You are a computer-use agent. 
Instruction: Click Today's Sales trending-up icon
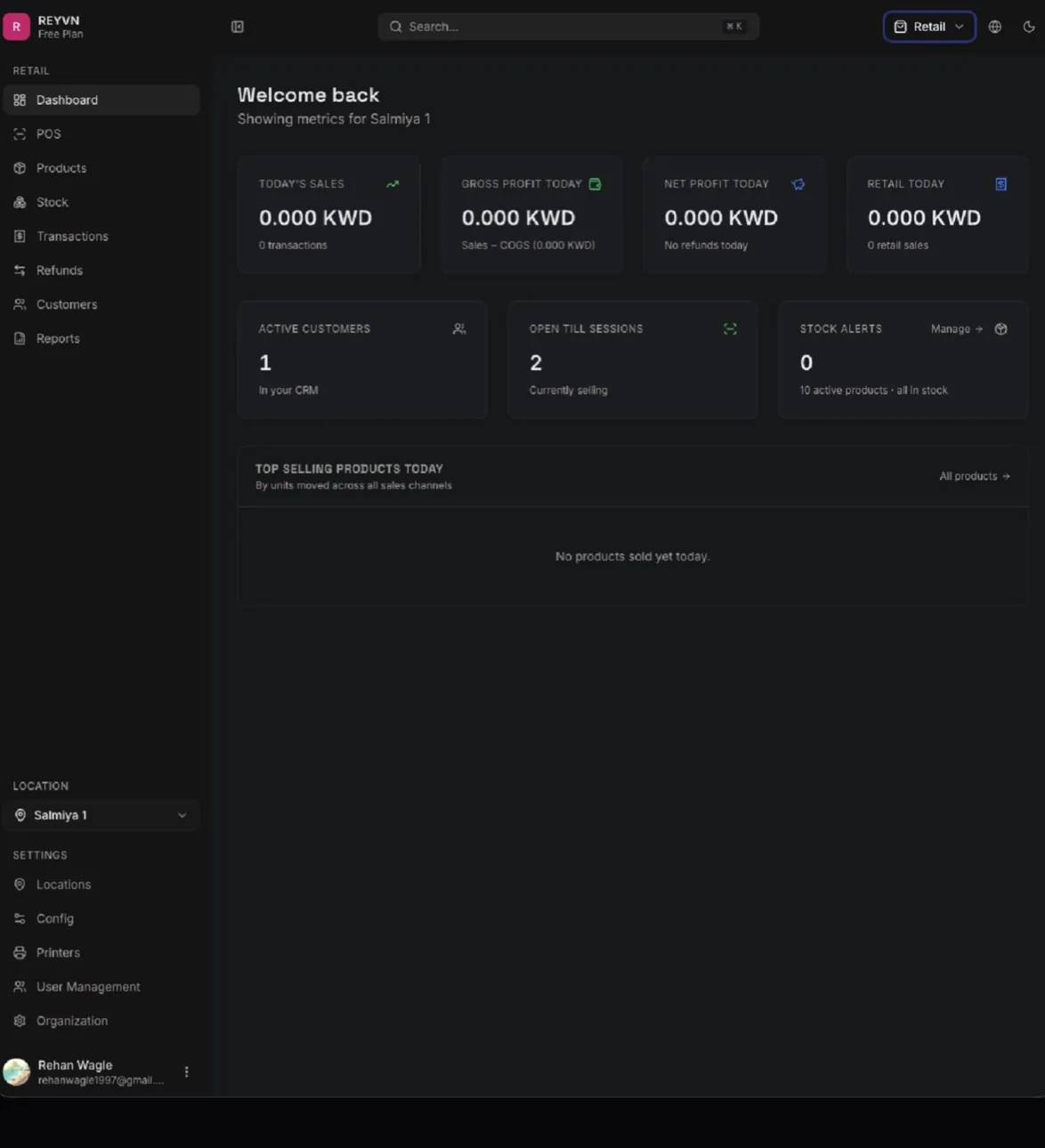393,184
